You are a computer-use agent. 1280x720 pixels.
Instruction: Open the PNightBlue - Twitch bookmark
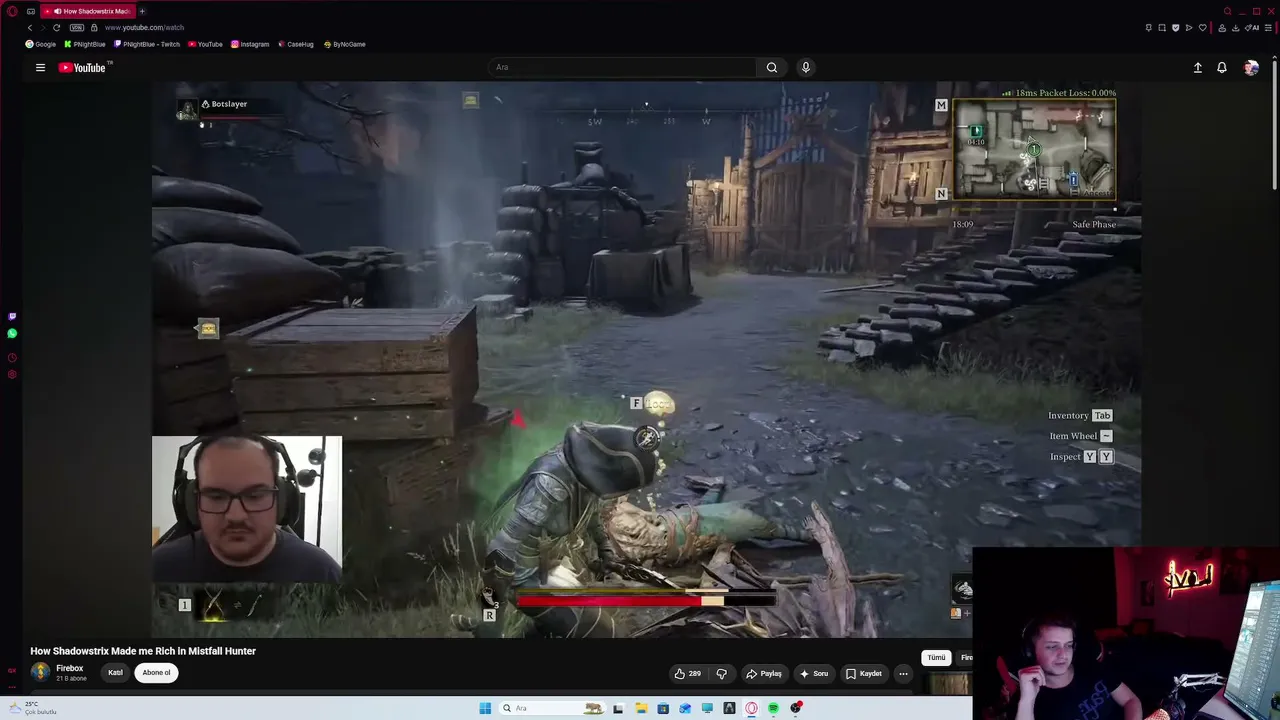tap(147, 44)
